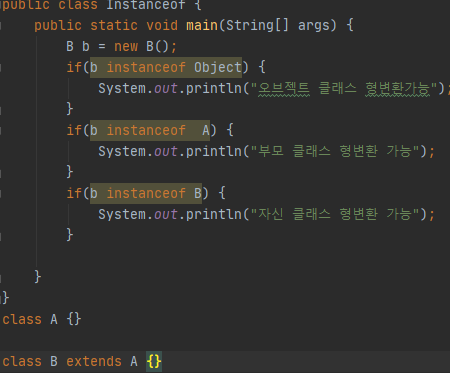Click the empty braces of "class A {}"
Viewport: 450px width, 373px height.
tap(74, 319)
